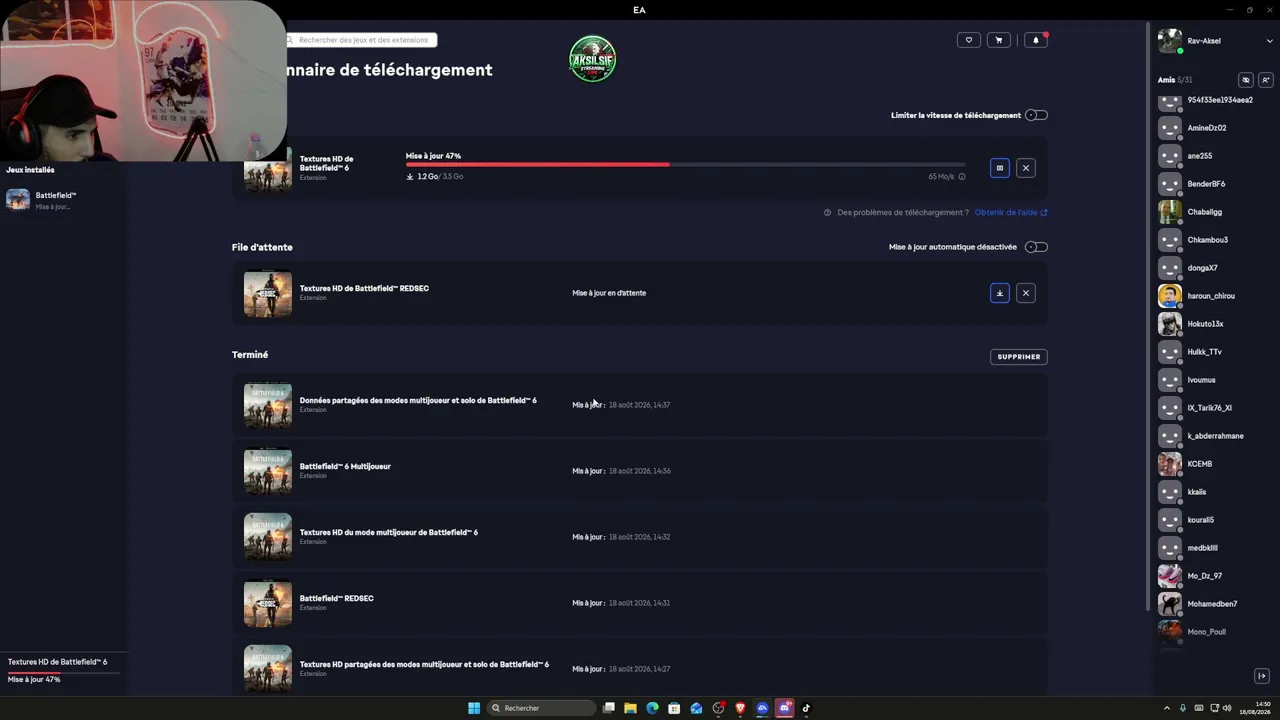Select Textures HD du mode multijoueur entry
Screen dimensions: 1280x720
tap(640, 537)
